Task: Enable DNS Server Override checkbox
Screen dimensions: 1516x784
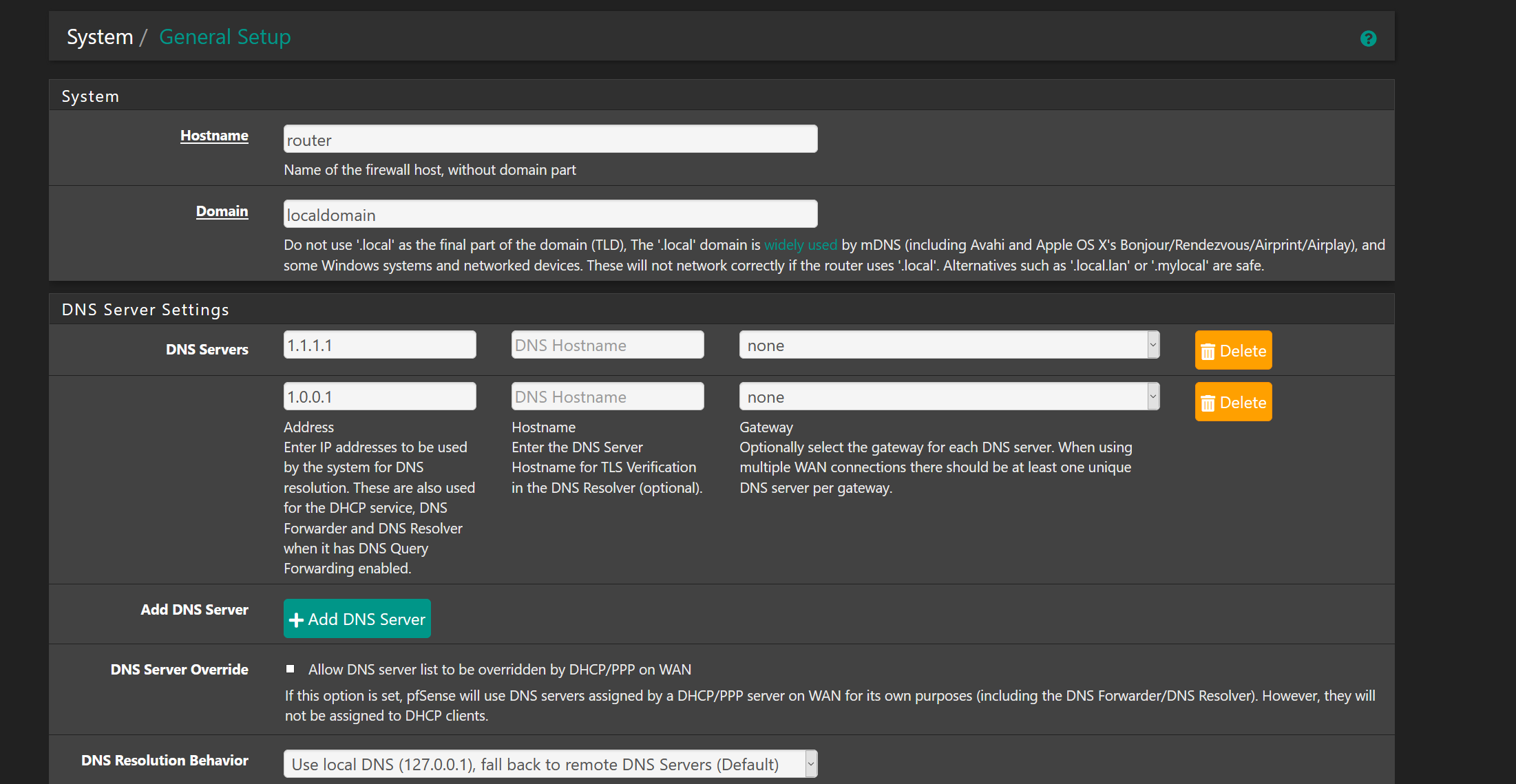Action: 291,669
